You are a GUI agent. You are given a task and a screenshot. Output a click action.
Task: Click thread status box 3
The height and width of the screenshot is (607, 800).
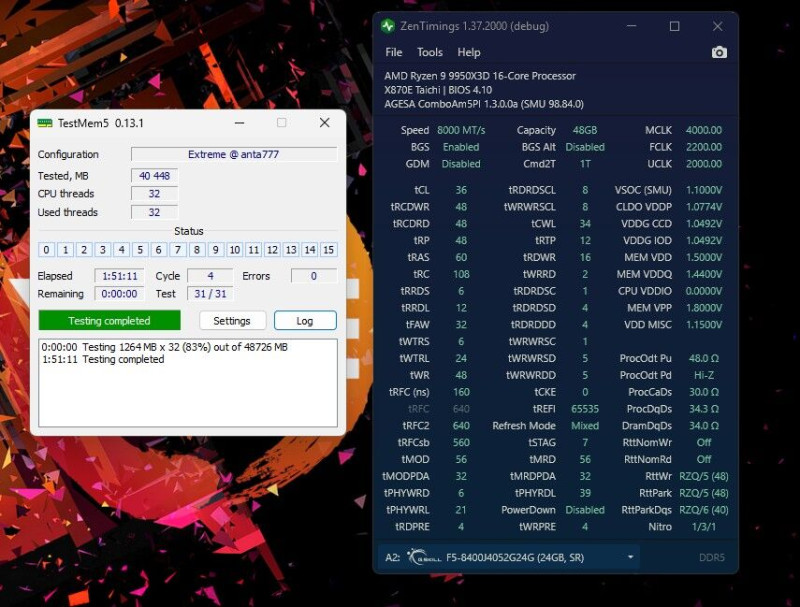click(103, 250)
